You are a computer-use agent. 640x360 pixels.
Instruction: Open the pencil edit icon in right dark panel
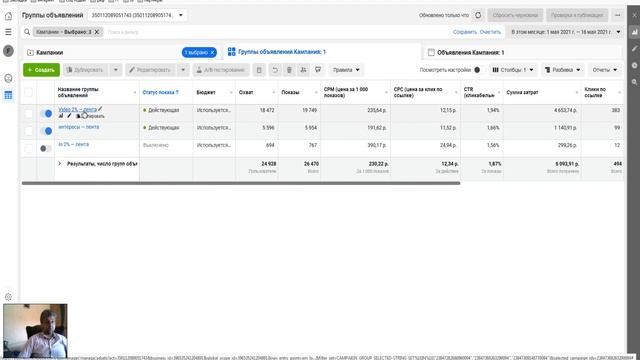tap(634, 49)
